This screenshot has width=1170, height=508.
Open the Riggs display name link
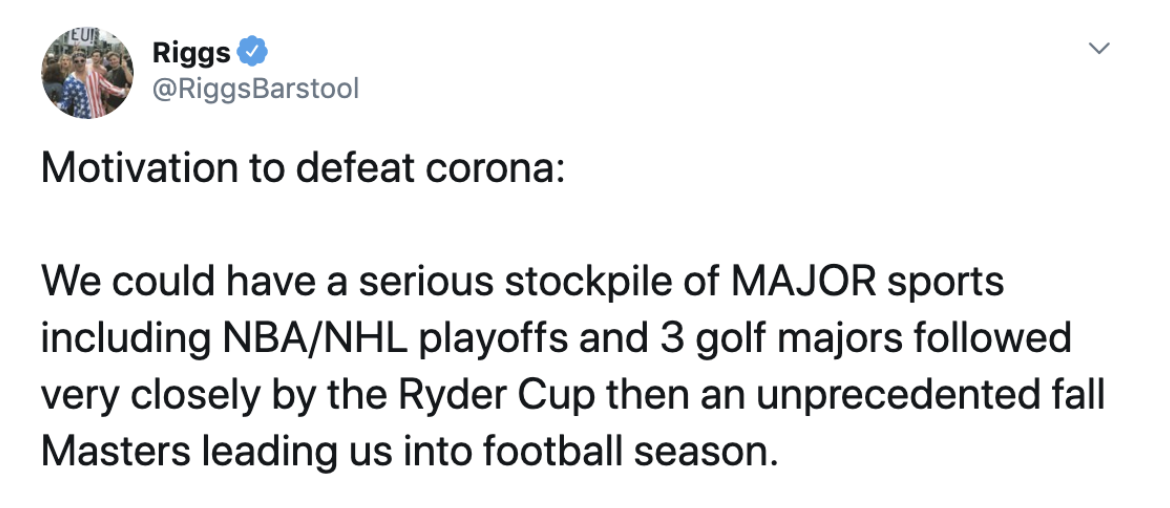192,53
